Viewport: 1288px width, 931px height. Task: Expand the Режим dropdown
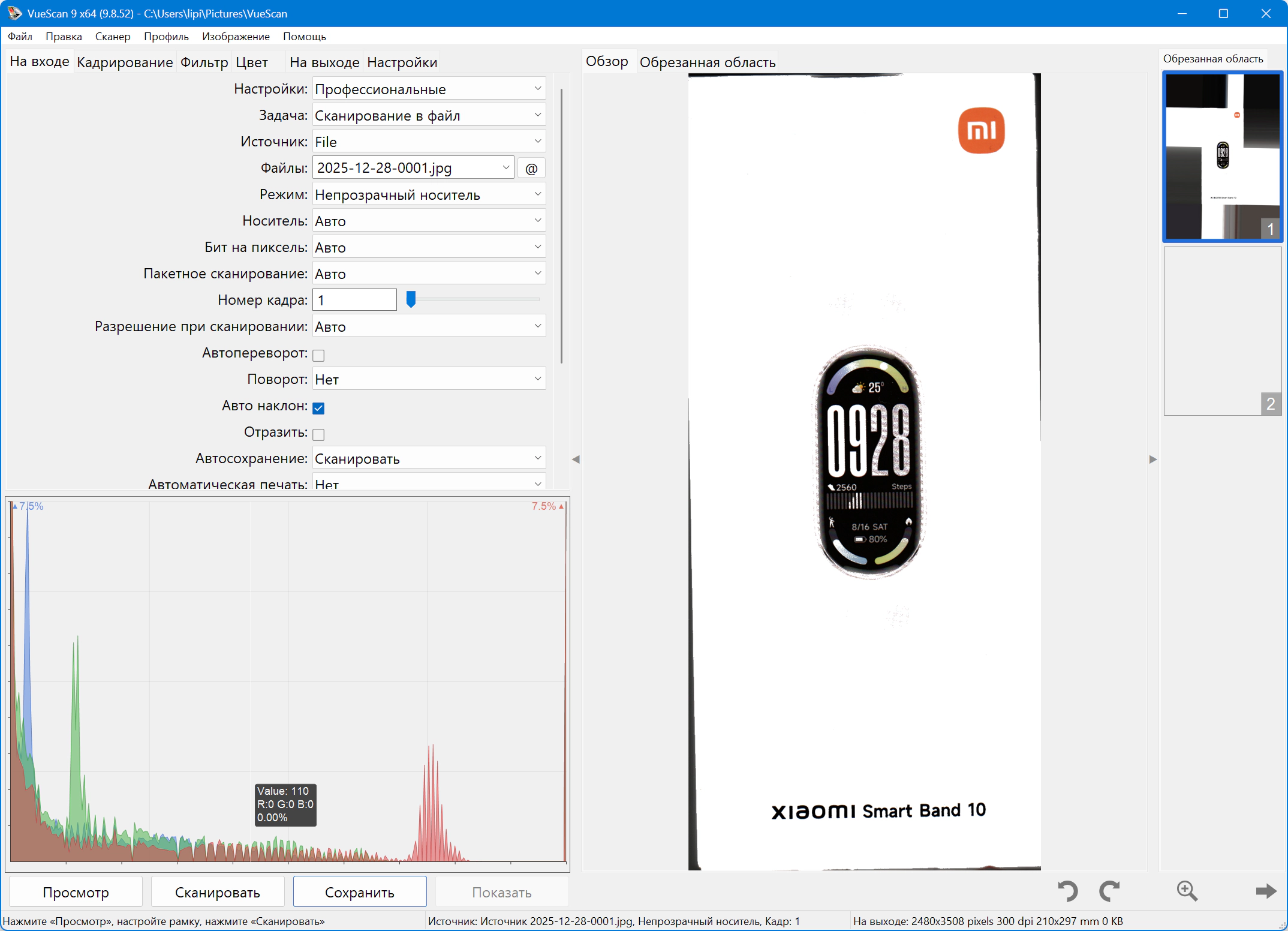tap(429, 195)
